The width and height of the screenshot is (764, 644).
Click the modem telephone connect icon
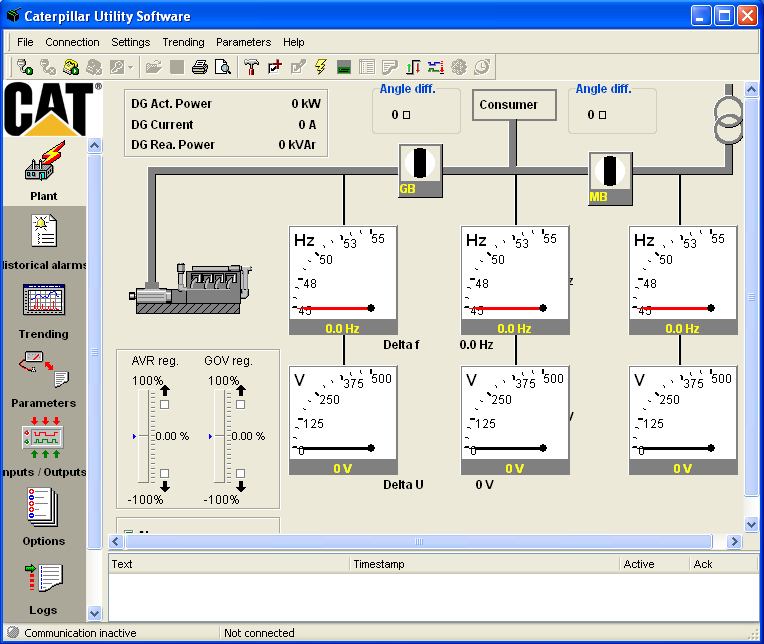click(71, 67)
